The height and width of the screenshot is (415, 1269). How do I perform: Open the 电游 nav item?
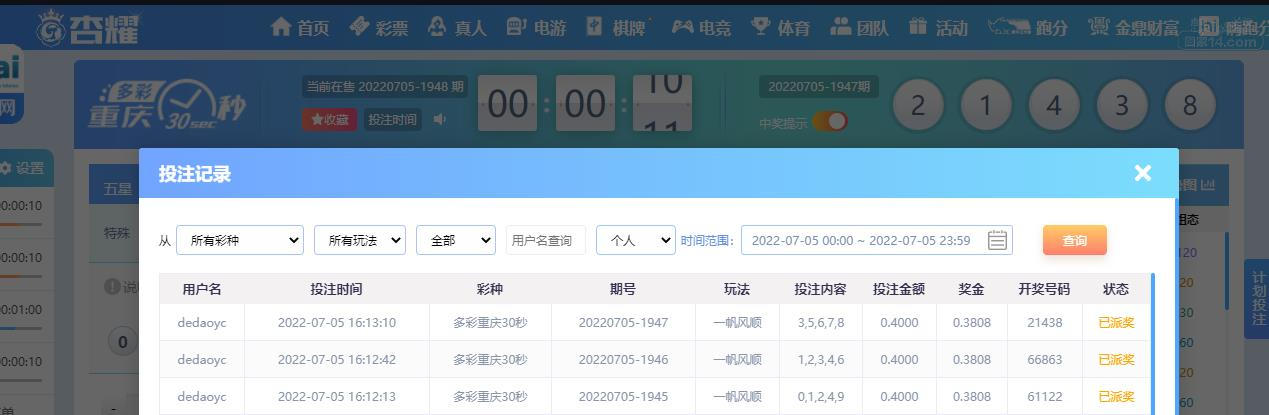click(536, 28)
